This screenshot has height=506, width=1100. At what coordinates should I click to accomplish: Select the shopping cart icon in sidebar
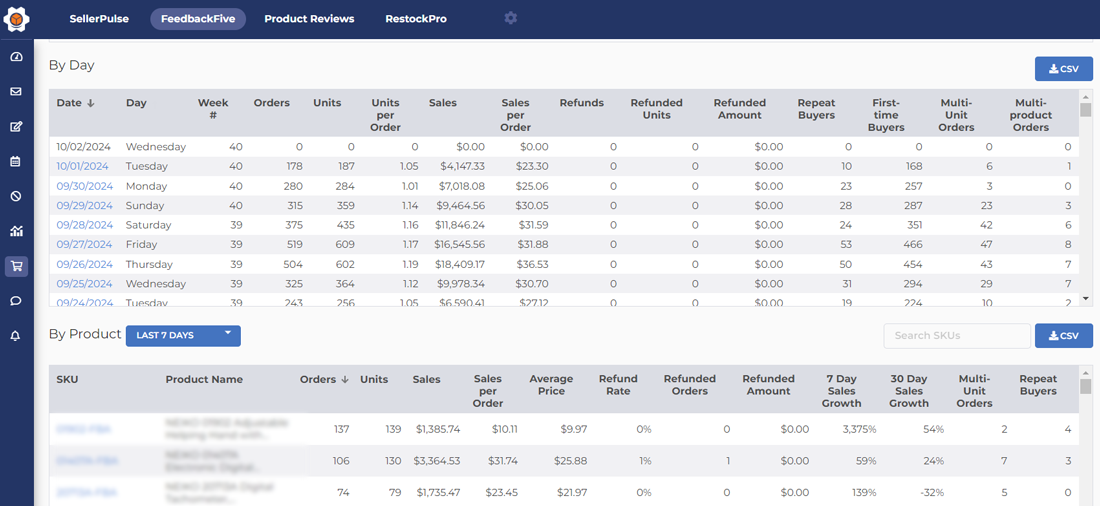tap(16, 266)
